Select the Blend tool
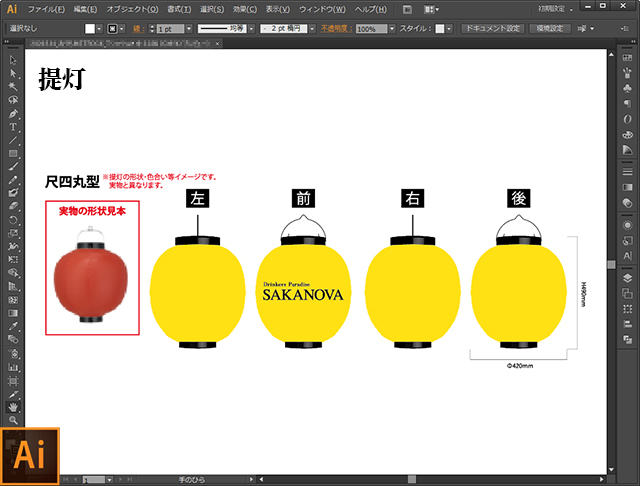This screenshot has height=486, width=640. (x=13, y=340)
